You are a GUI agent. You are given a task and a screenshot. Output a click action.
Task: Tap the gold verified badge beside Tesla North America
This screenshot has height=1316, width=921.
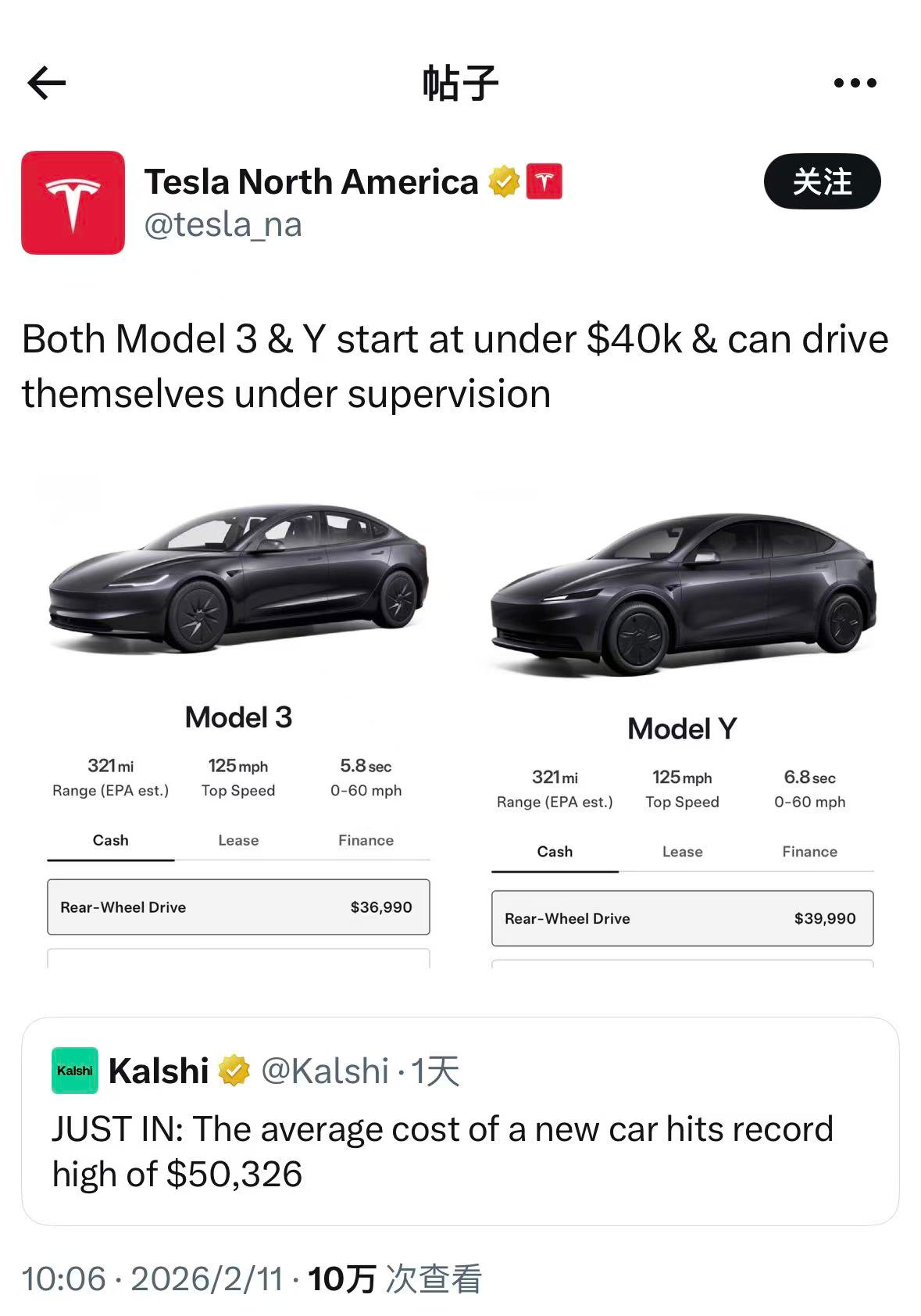[504, 182]
